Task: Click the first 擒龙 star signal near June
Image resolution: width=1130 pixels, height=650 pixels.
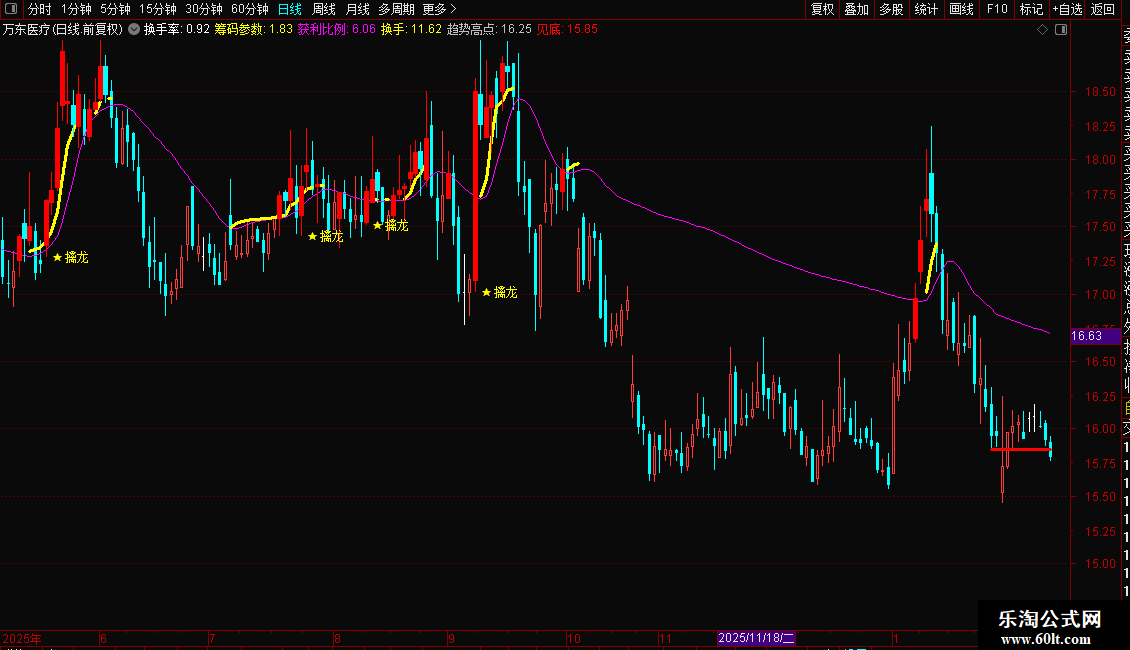Action: pyautogui.click(x=71, y=257)
